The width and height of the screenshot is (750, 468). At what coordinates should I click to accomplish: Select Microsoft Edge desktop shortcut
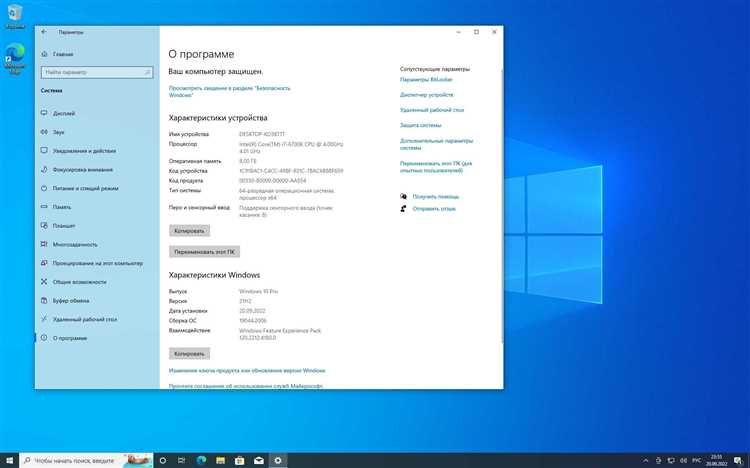click(15, 59)
